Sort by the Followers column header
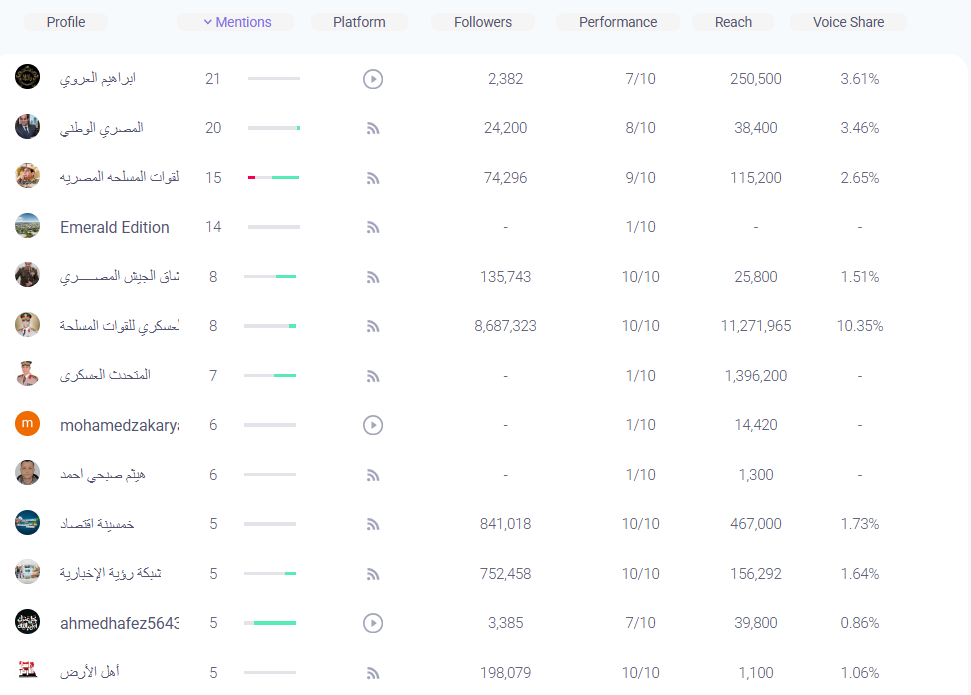Viewport: 971px width, 695px height. [482, 22]
